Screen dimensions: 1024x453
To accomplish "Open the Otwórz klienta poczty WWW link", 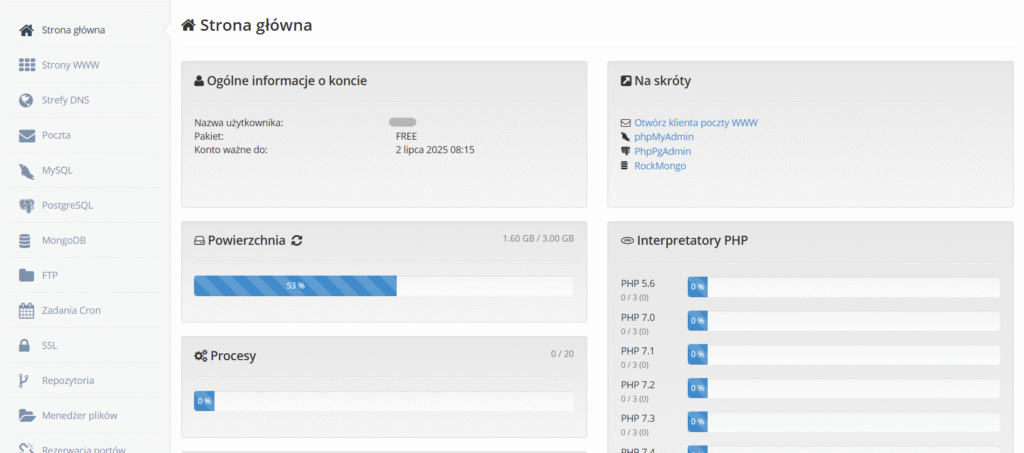I will coord(696,123).
